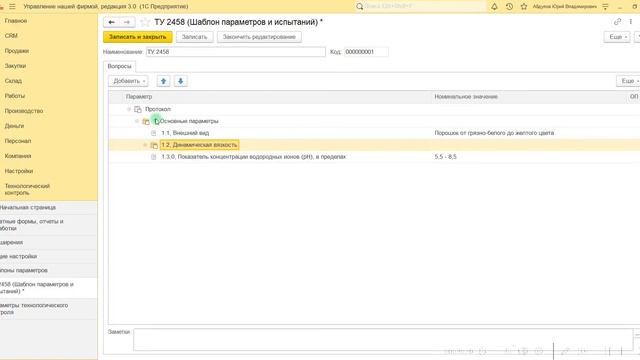
Task: Click the value 5,5 - 8,5
Action: tap(445, 157)
